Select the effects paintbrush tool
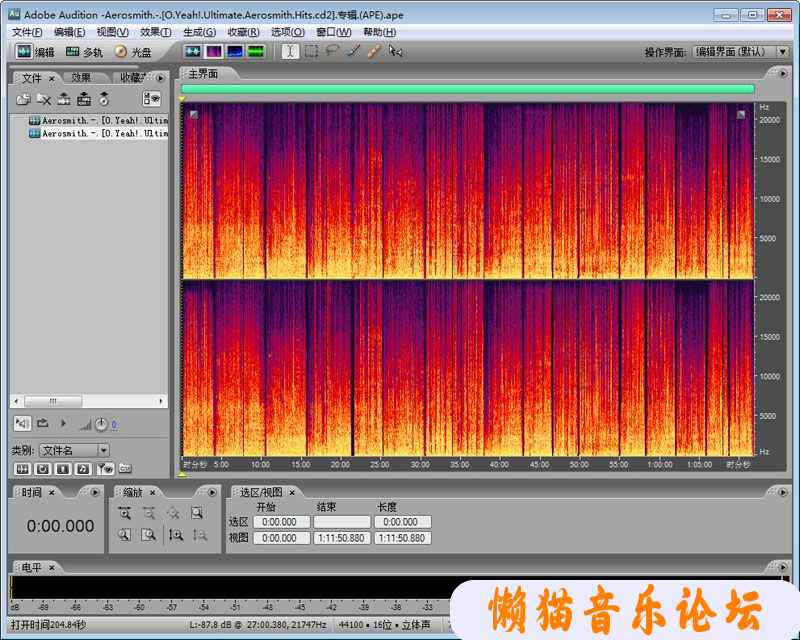This screenshot has height=640, width=800. click(x=354, y=52)
